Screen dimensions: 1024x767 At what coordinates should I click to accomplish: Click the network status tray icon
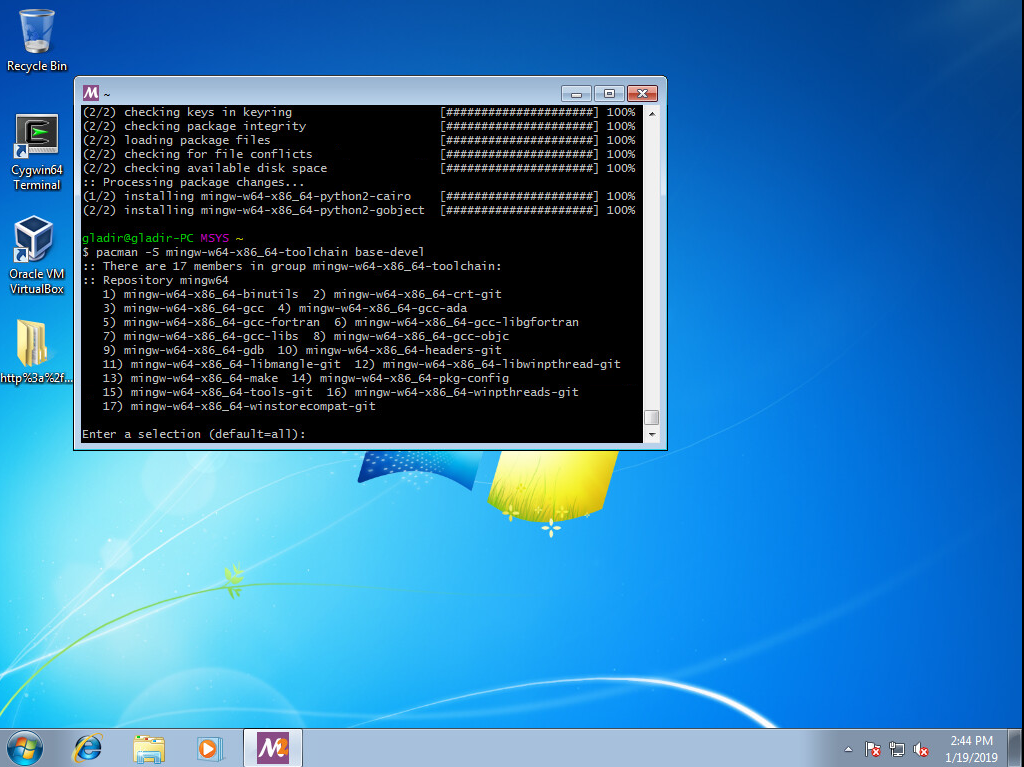coord(897,749)
